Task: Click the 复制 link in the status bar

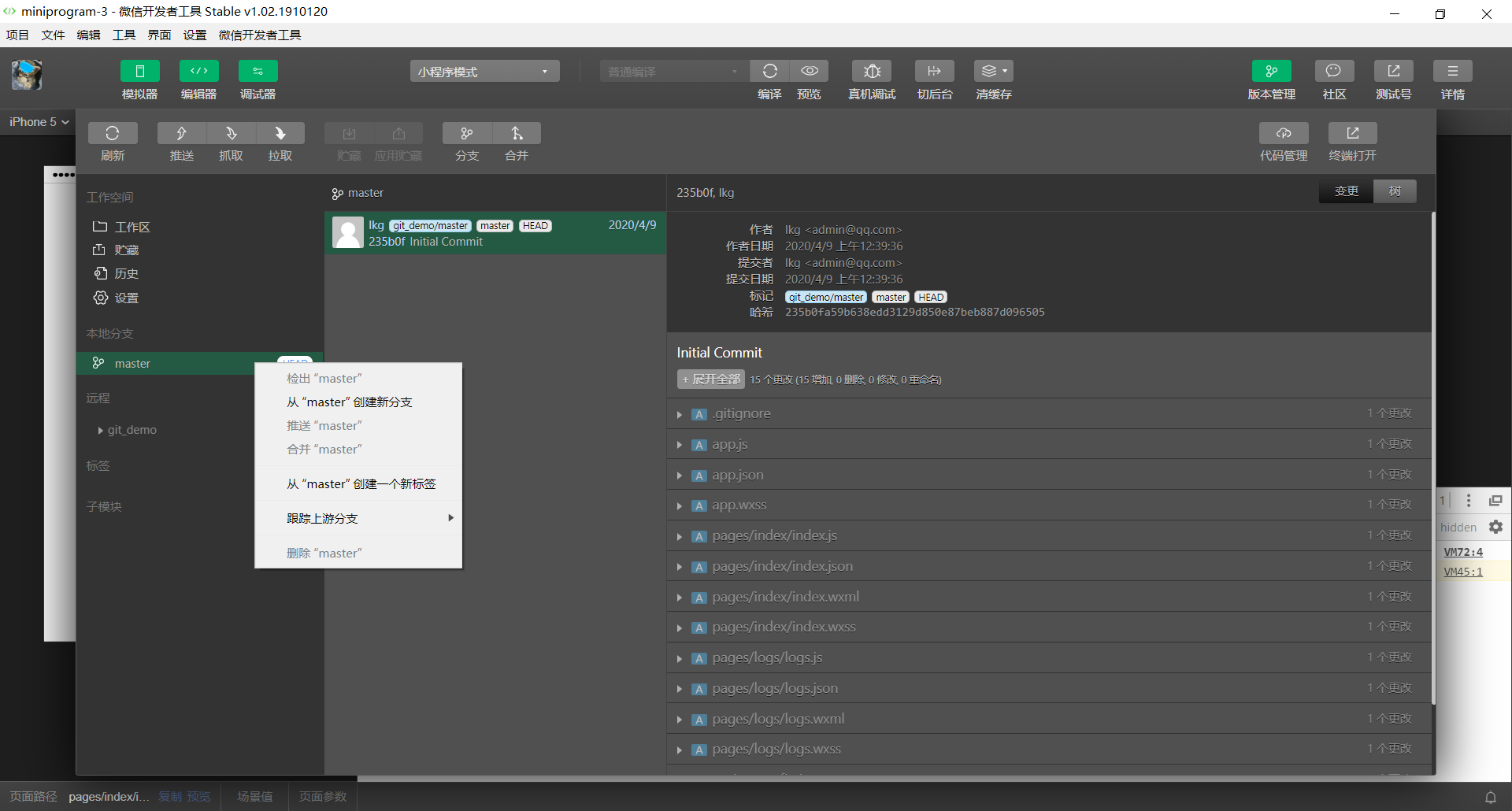Action: (170, 797)
